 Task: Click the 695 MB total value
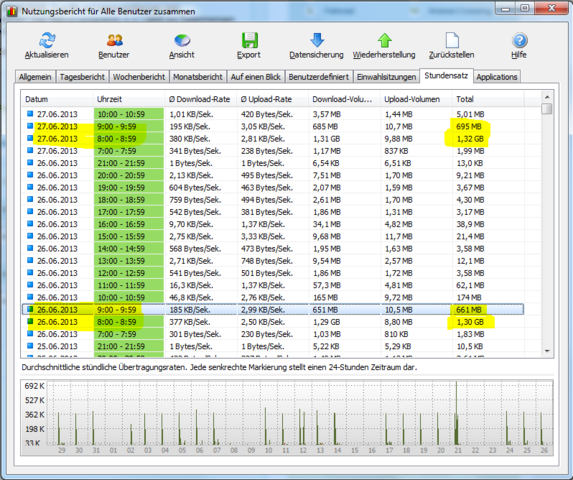469,126
